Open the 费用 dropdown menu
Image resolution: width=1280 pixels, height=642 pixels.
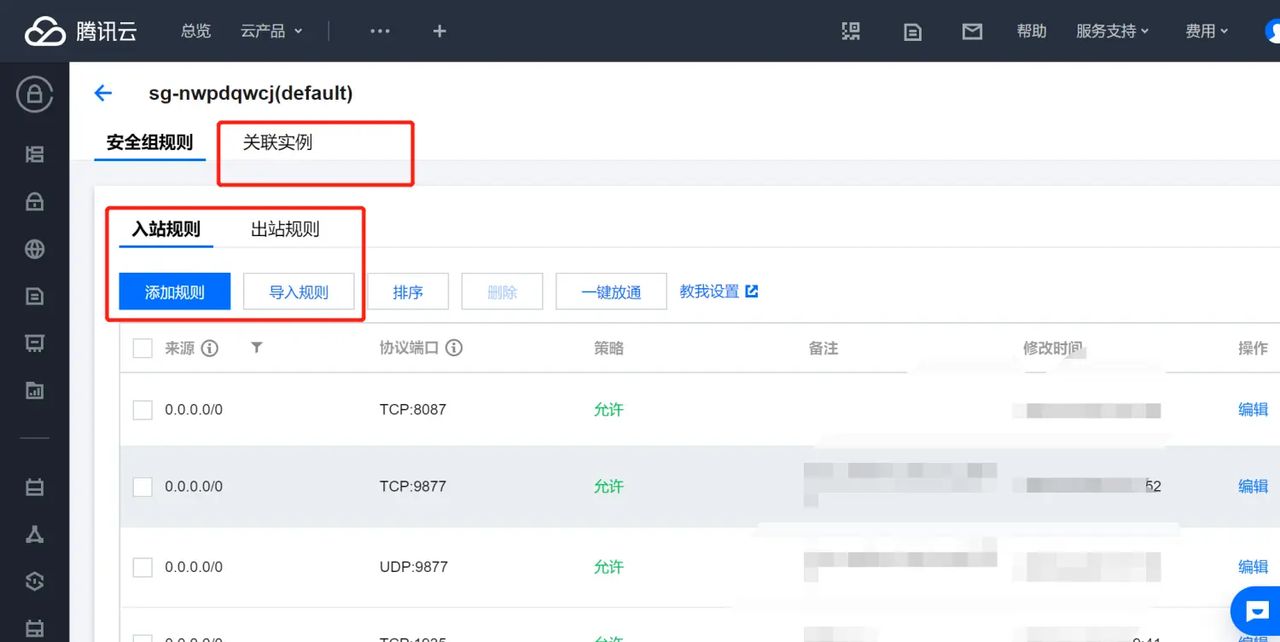point(1206,31)
